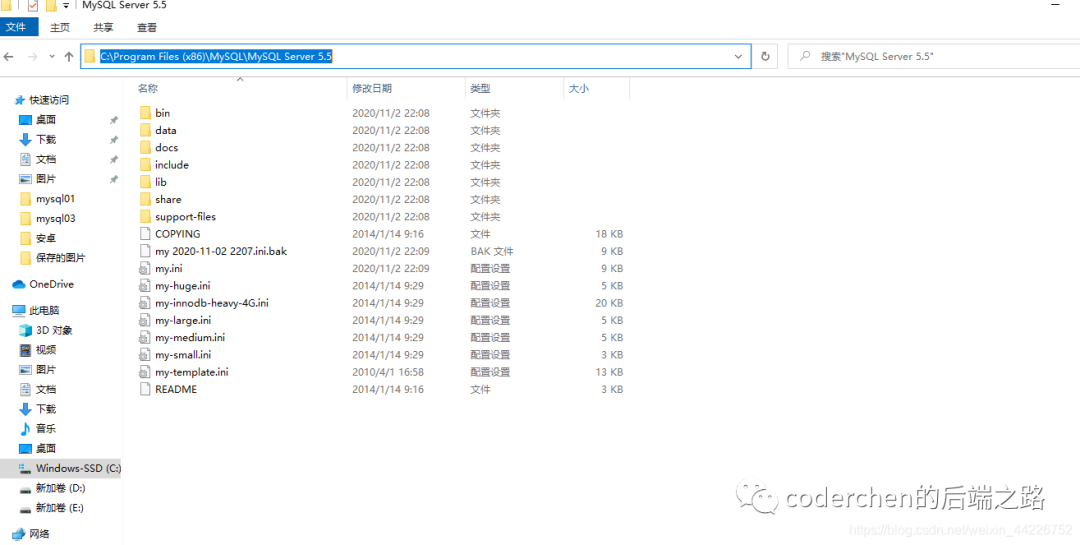Open the bin folder icon
The width and height of the screenshot is (1080, 545).
click(145, 113)
